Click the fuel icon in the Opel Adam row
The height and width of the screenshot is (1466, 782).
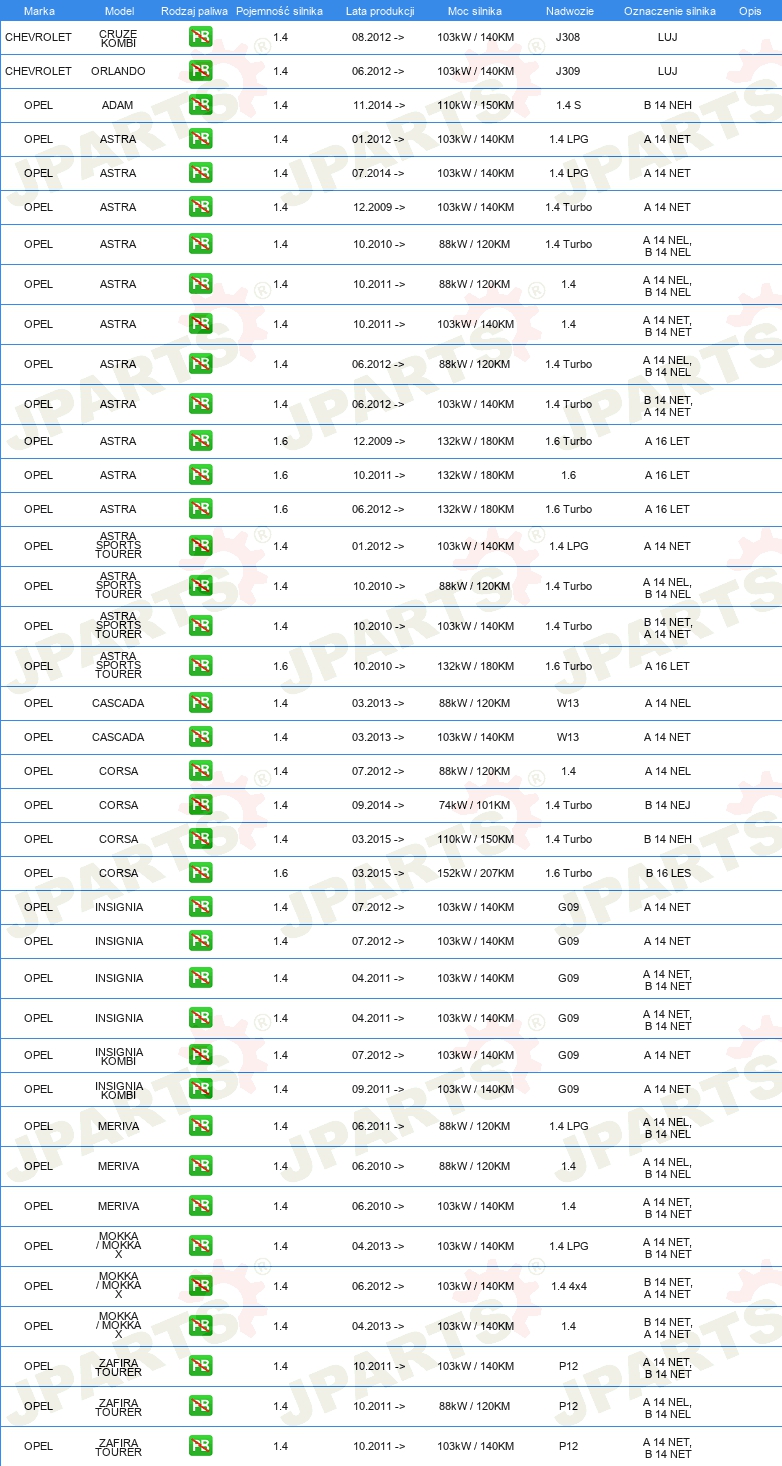(x=200, y=105)
